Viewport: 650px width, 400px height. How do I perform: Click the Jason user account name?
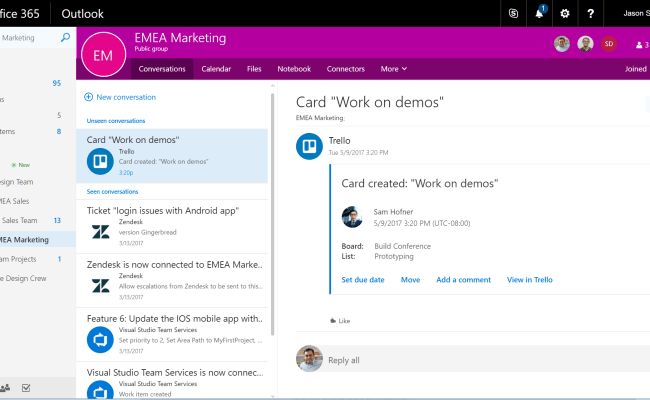(636, 13)
